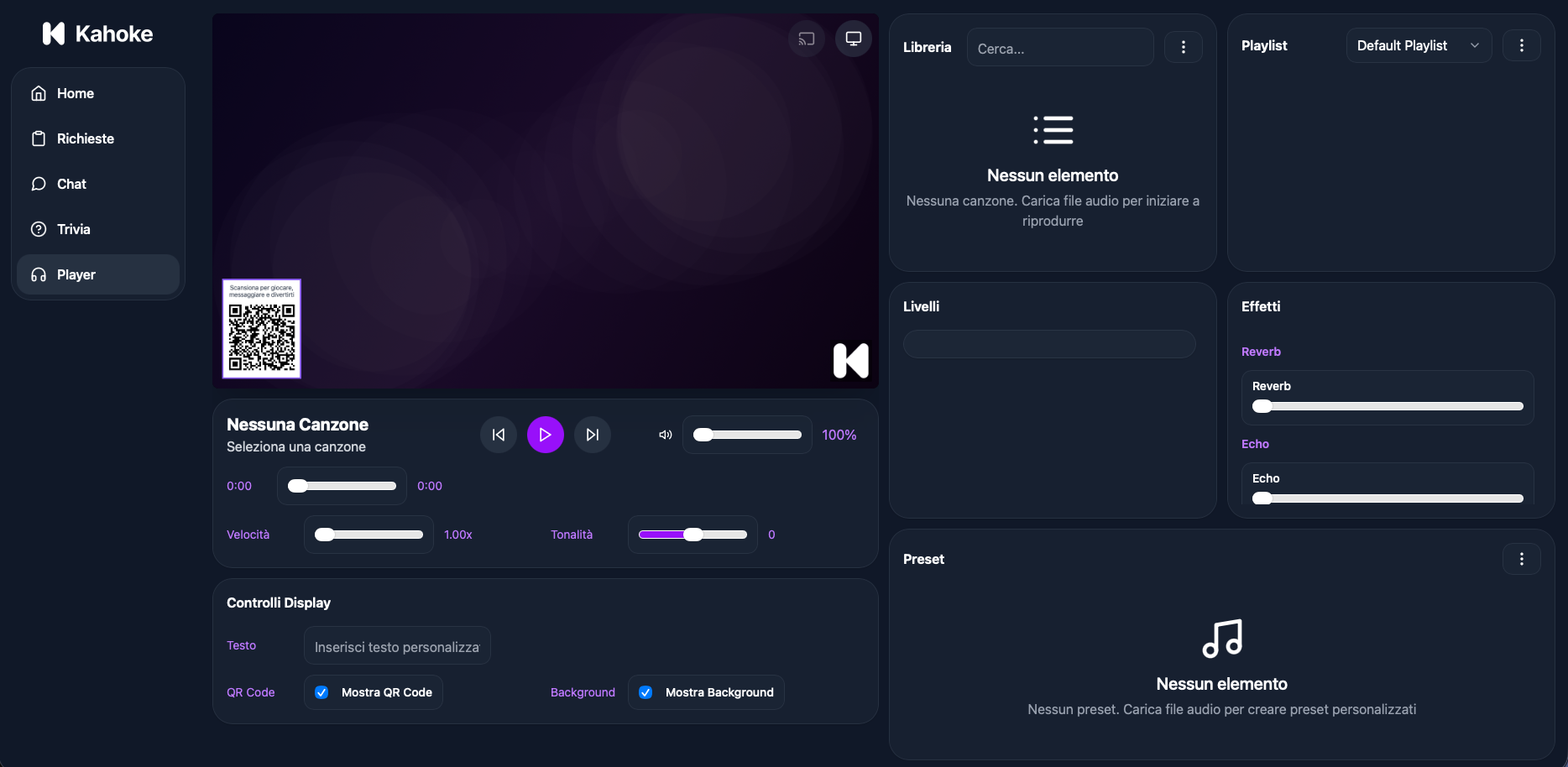Skip to next track
Image resolution: width=1568 pixels, height=767 pixels.
tap(592, 435)
